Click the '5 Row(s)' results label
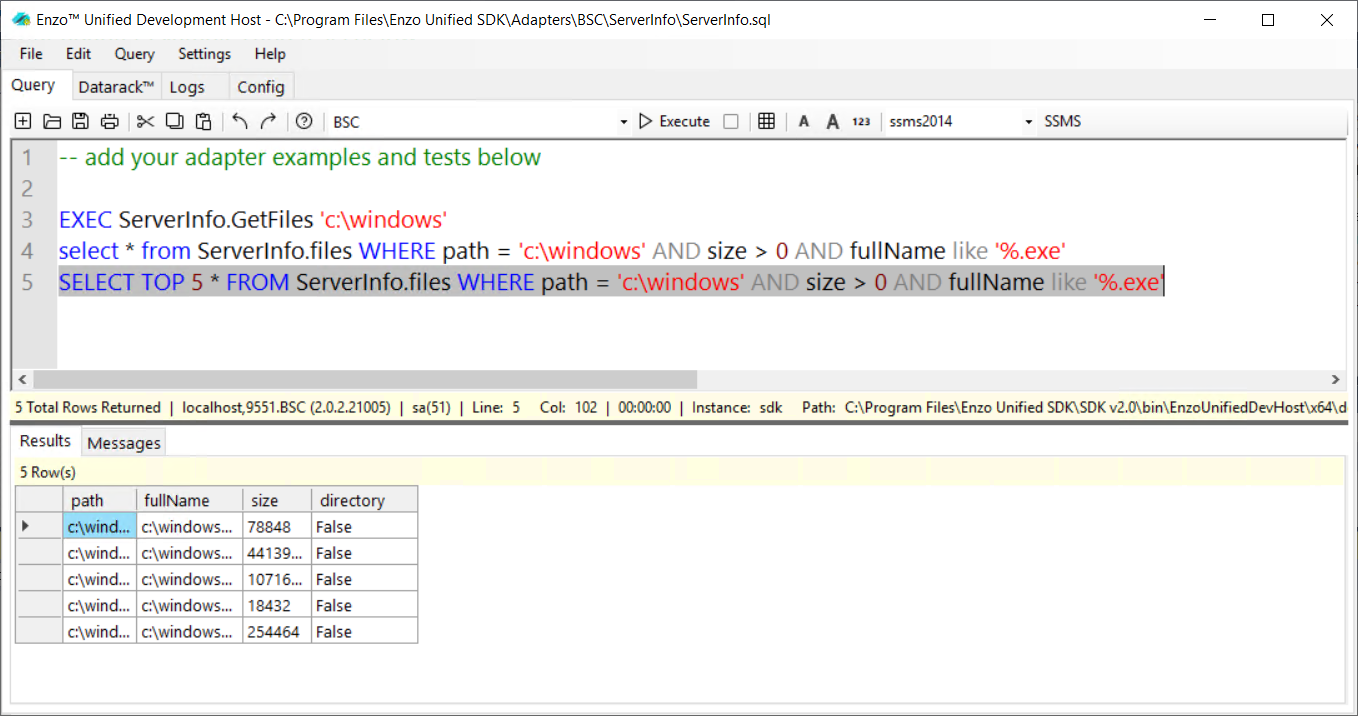 coord(48,472)
